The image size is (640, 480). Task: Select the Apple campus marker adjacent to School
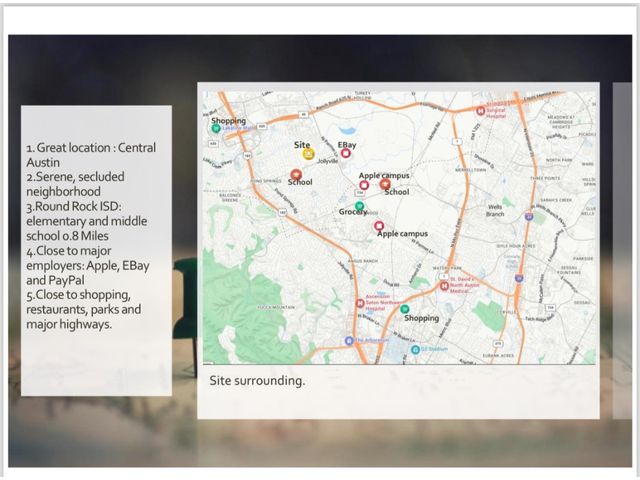[364, 185]
